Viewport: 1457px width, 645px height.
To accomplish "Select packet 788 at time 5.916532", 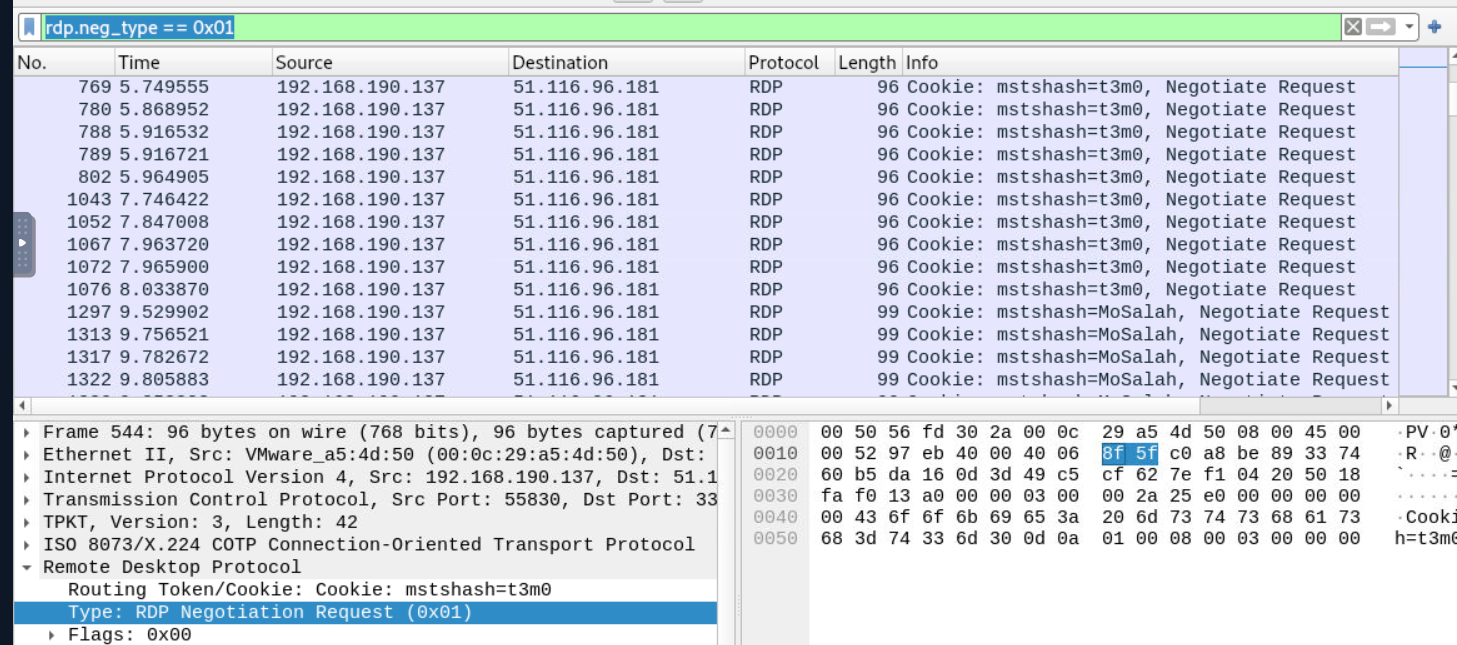I will (706, 132).
